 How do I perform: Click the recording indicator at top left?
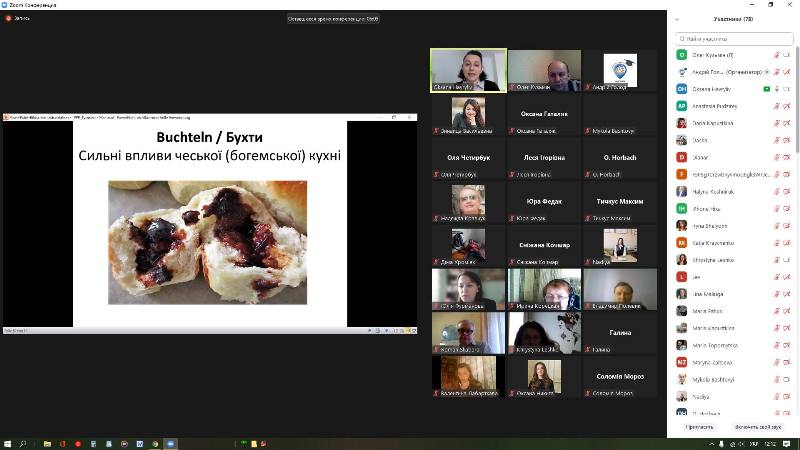17,18
